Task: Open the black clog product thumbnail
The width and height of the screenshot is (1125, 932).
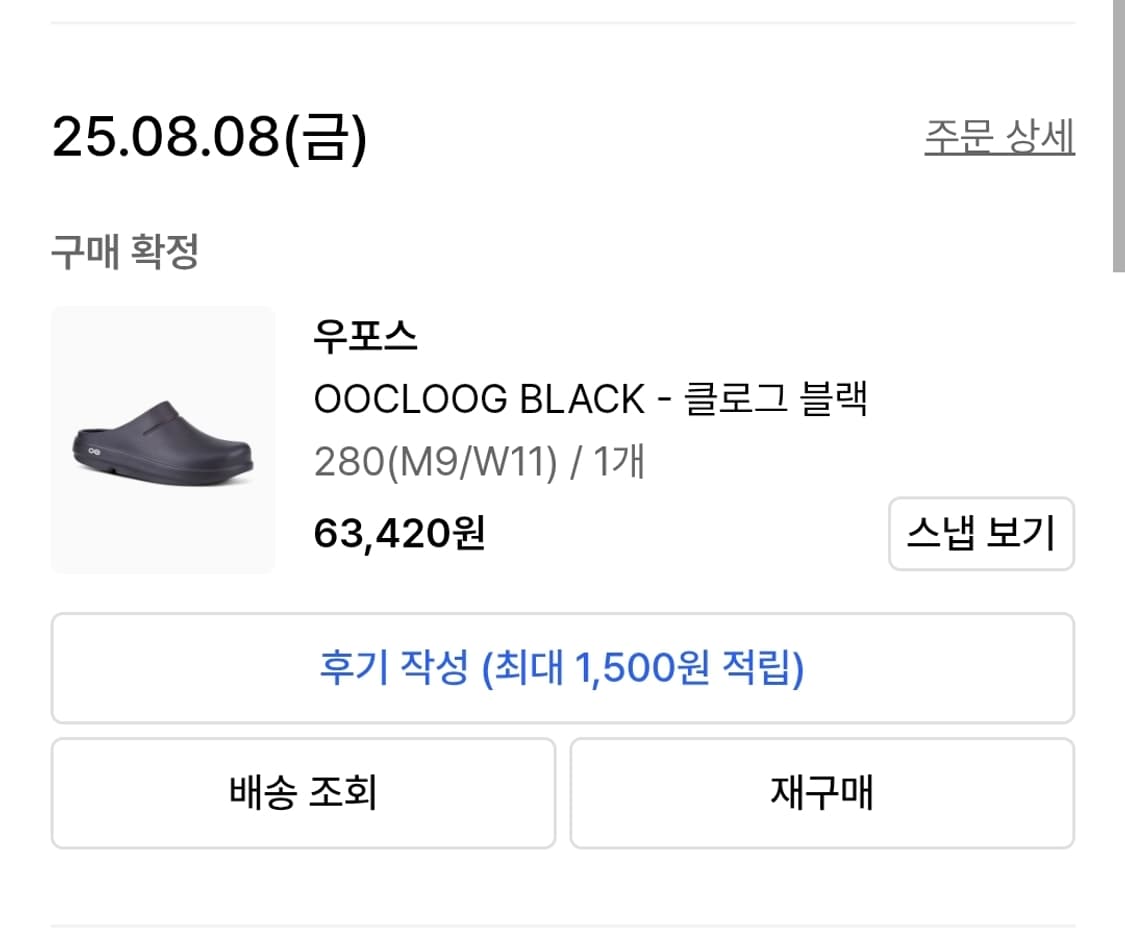Action: (x=163, y=440)
